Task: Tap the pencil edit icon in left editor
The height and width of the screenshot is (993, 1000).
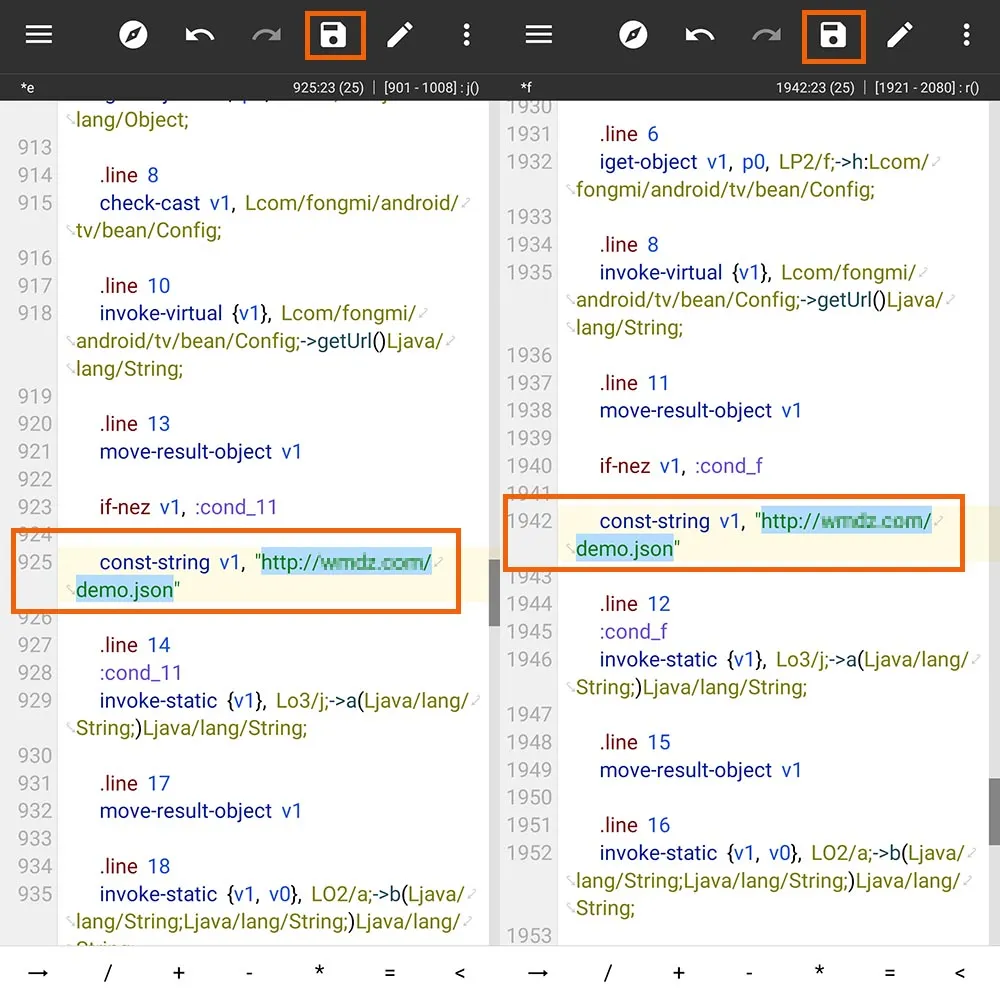Action: coord(400,36)
